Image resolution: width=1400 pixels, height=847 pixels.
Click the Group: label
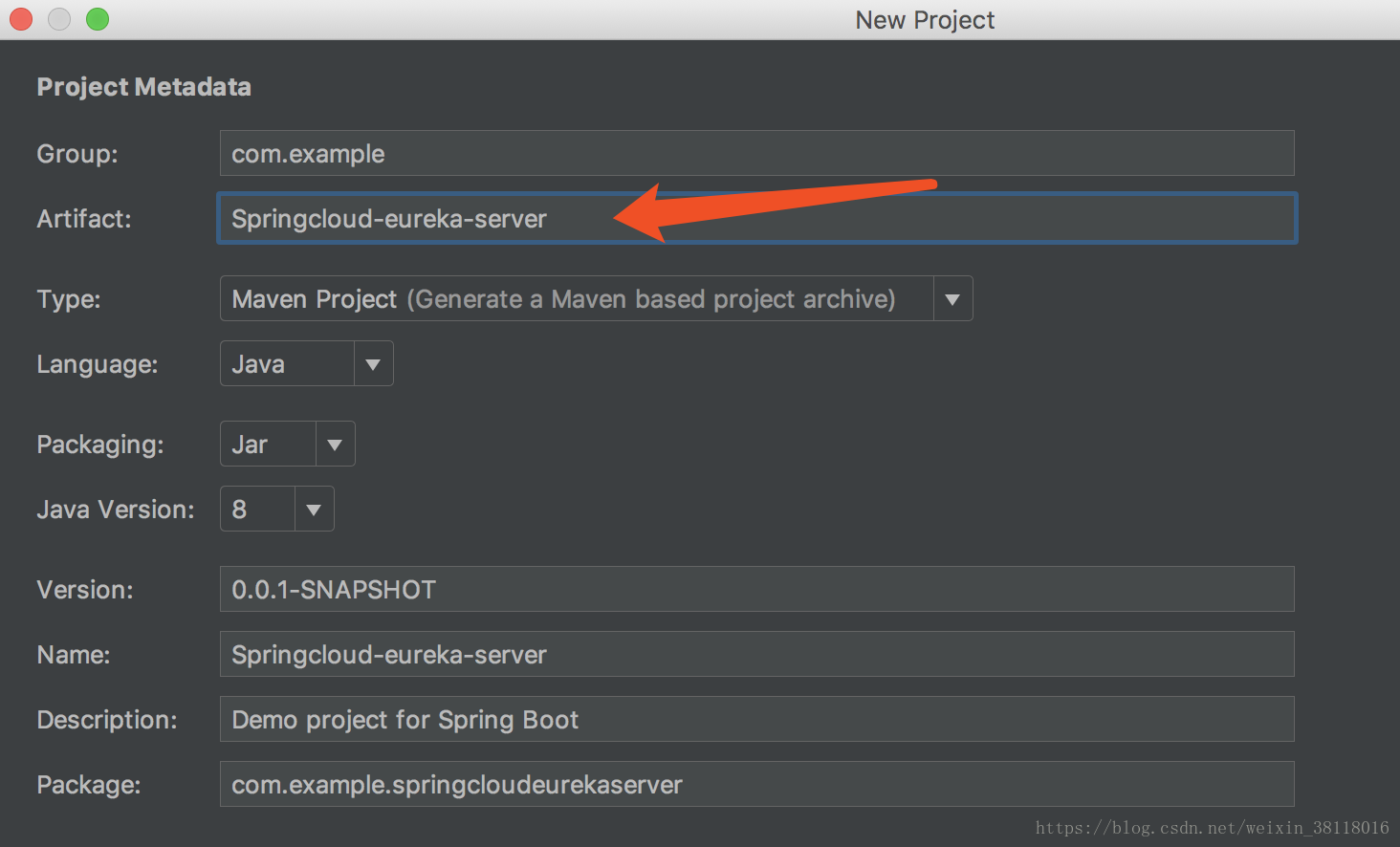pos(77,154)
